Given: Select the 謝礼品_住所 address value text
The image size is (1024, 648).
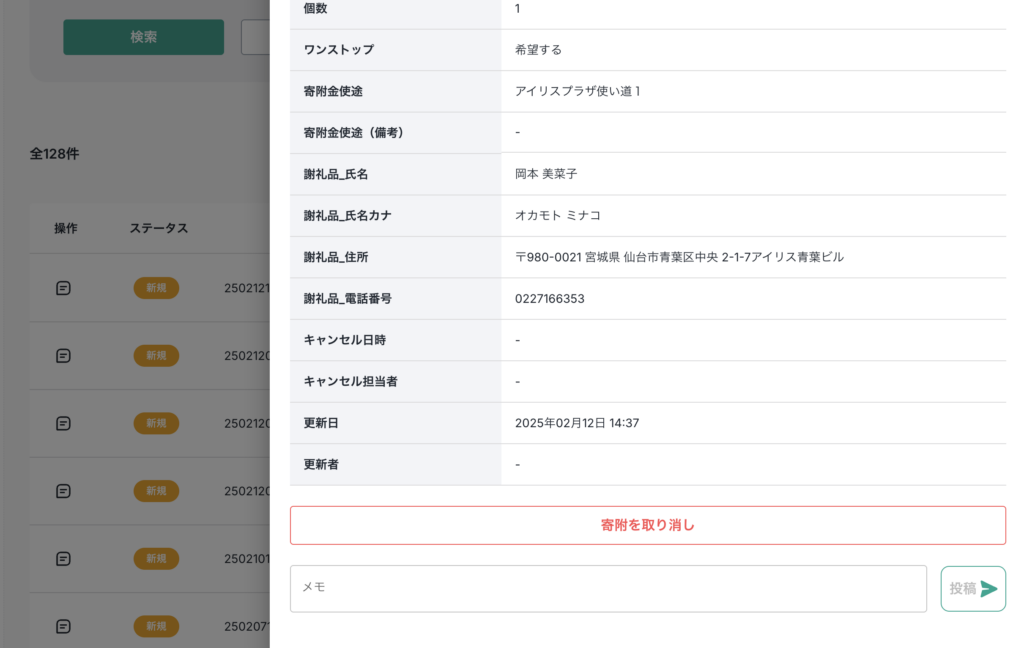Looking at the screenshot, I should (679, 257).
